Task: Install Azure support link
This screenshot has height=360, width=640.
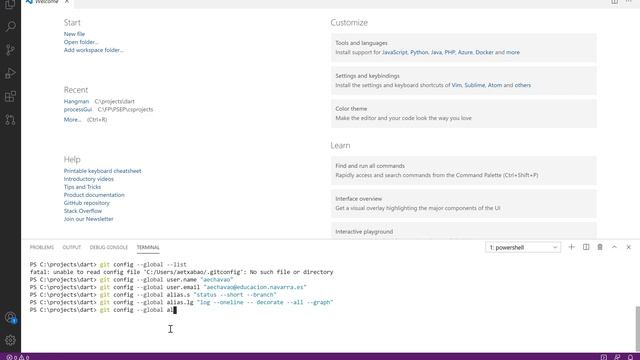Action: click(465, 52)
